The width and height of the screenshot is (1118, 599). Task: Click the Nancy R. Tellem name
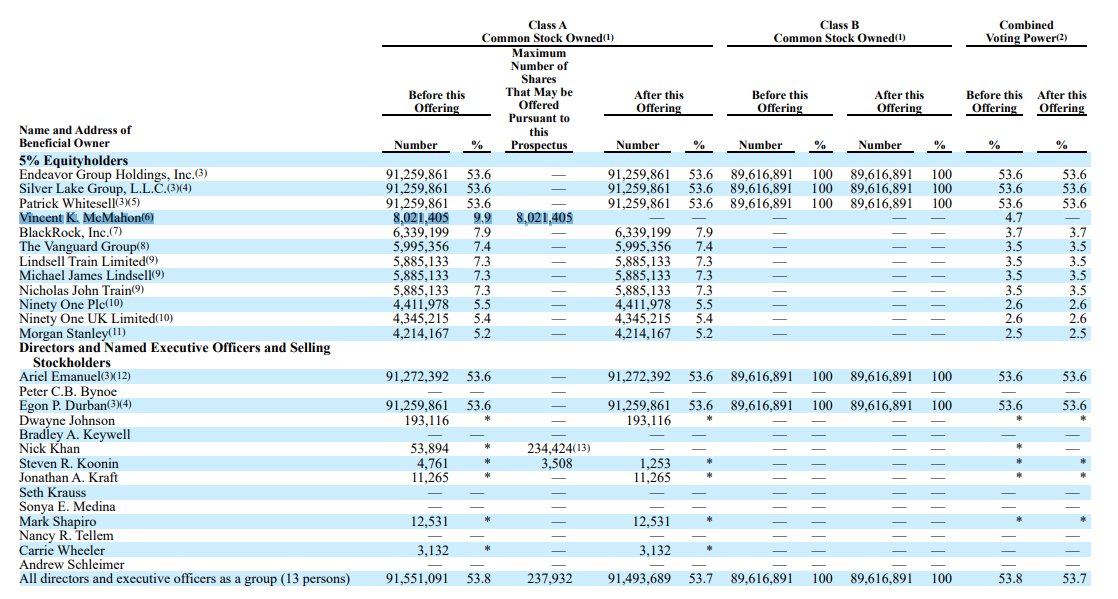pyautogui.click(x=66, y=536)
